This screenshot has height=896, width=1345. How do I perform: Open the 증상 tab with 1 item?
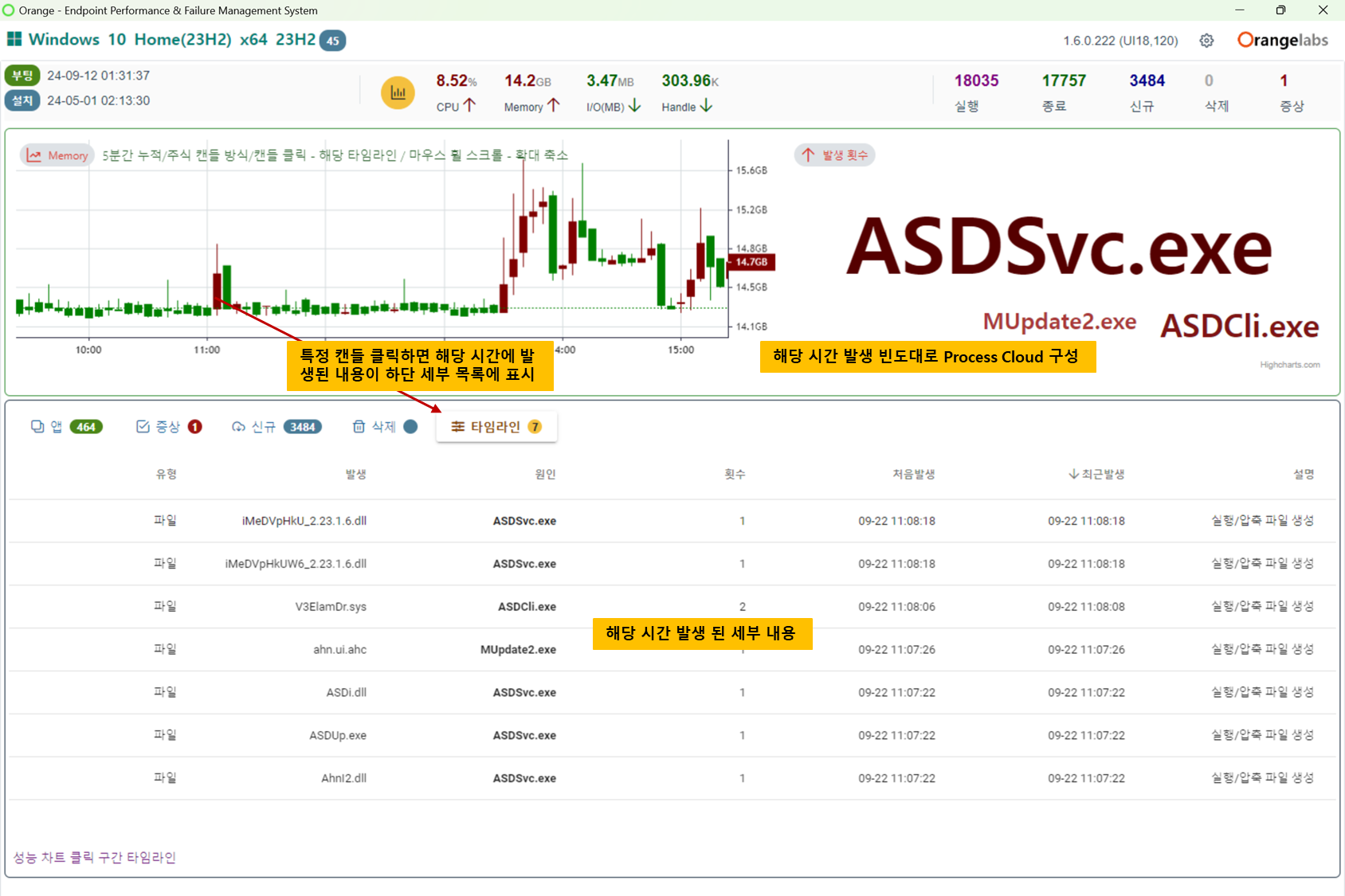pos(168,426)
